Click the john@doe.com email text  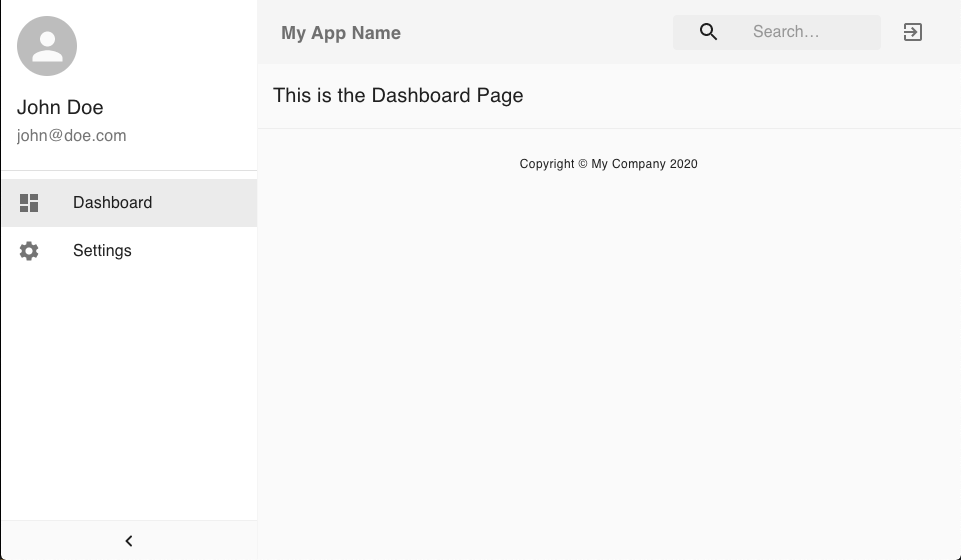point(72,135)
